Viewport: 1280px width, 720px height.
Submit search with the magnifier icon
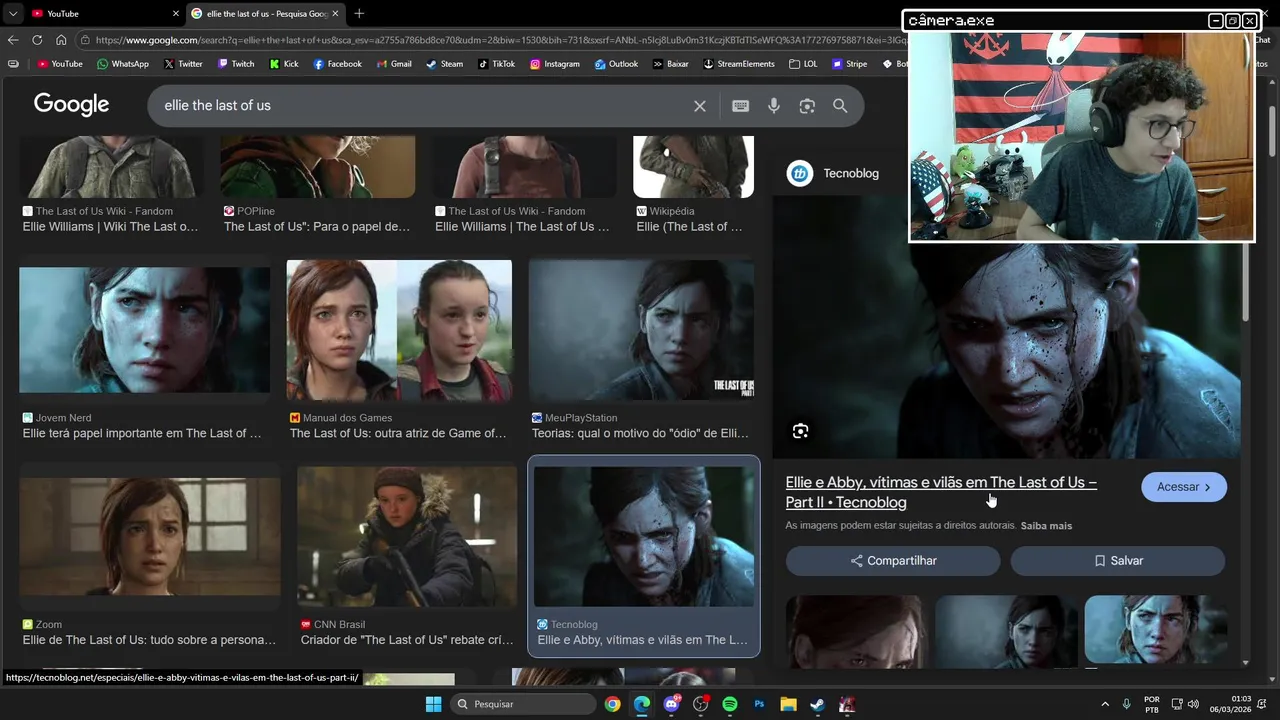[x=840, y=106]
